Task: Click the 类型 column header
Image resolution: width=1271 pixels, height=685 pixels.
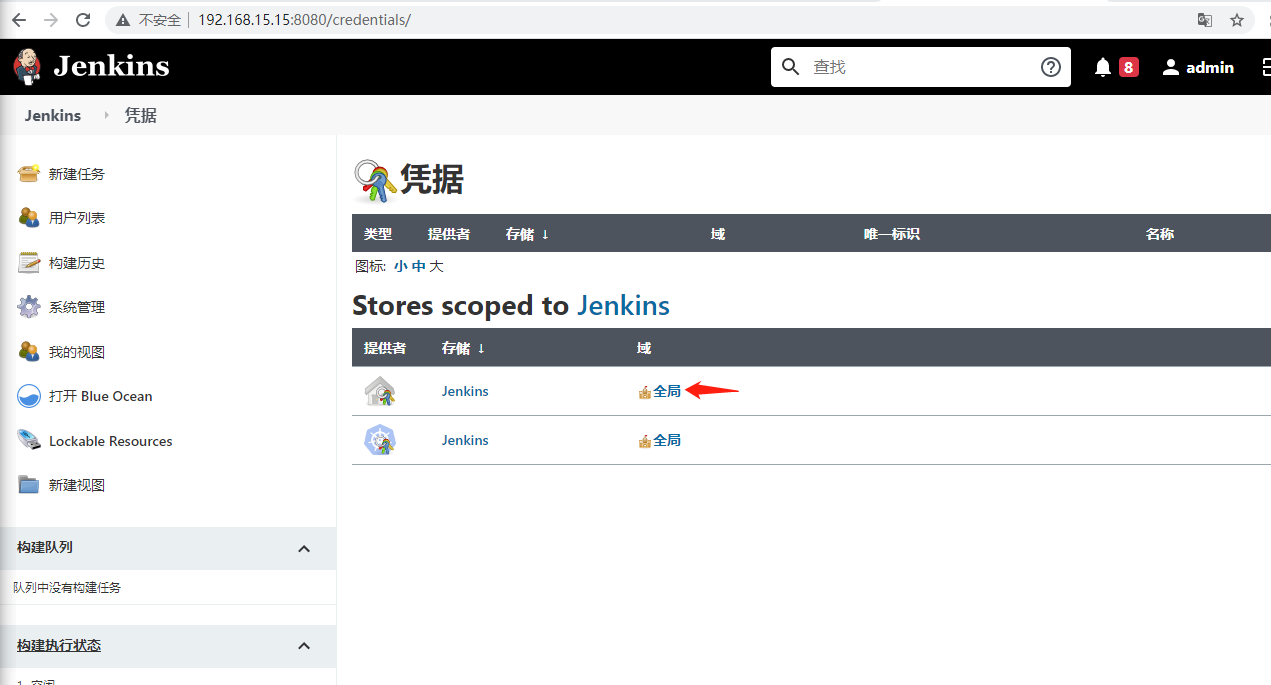Action: click(x=378, y=234)
